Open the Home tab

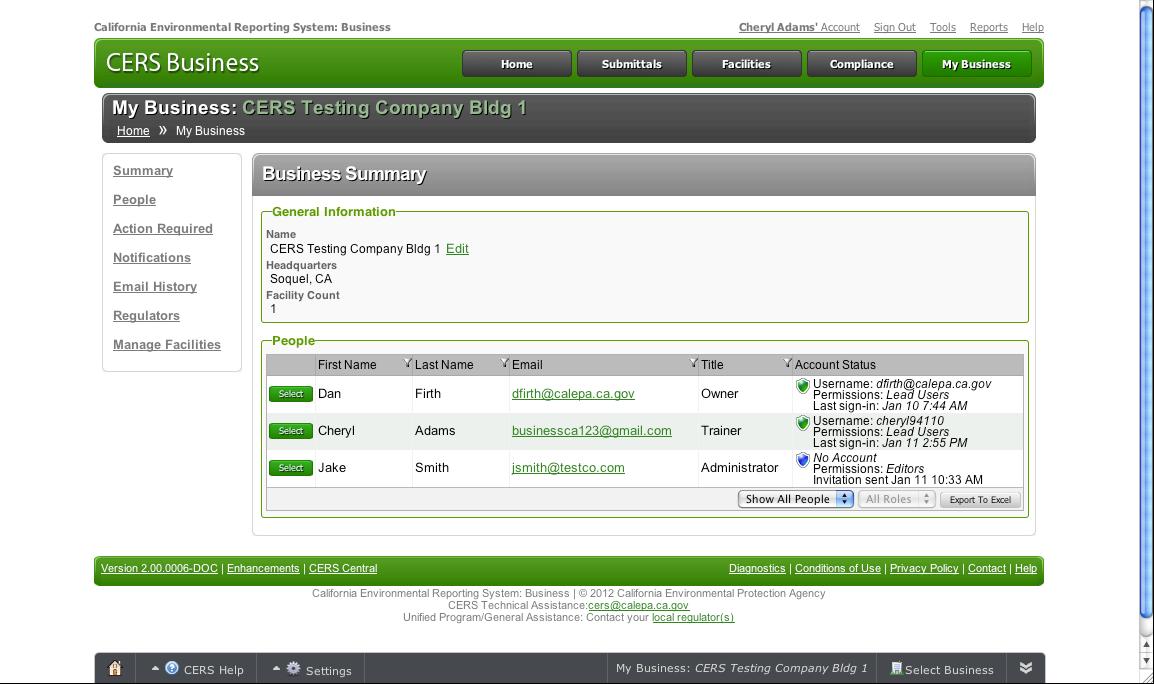pyautogui.click(x=517, y=64)
